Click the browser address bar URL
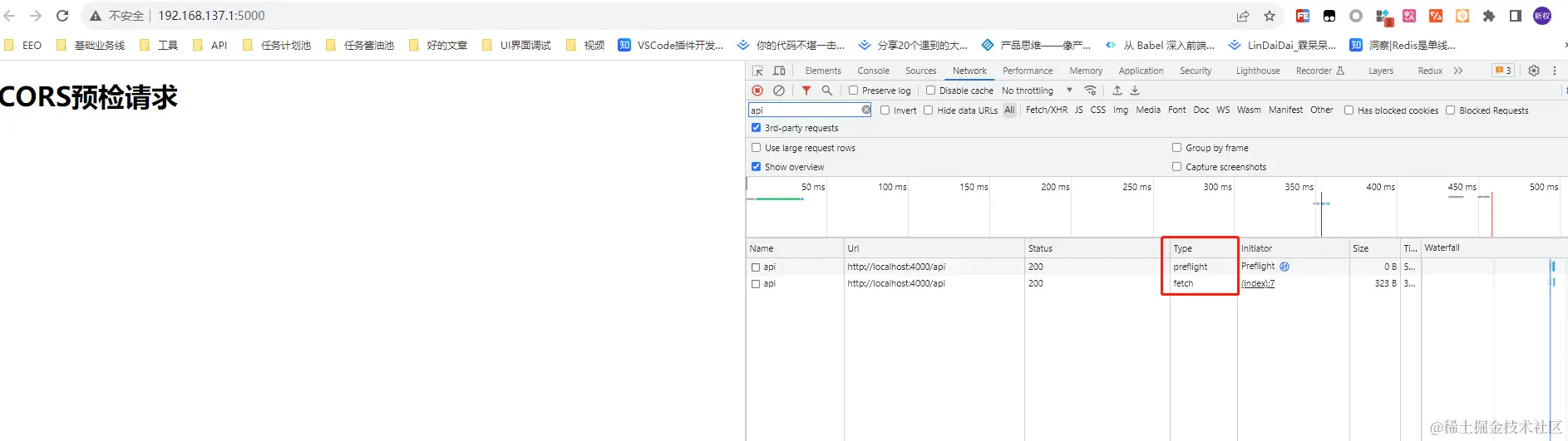This screenshot has width=1568, height=441. [211, 16]
